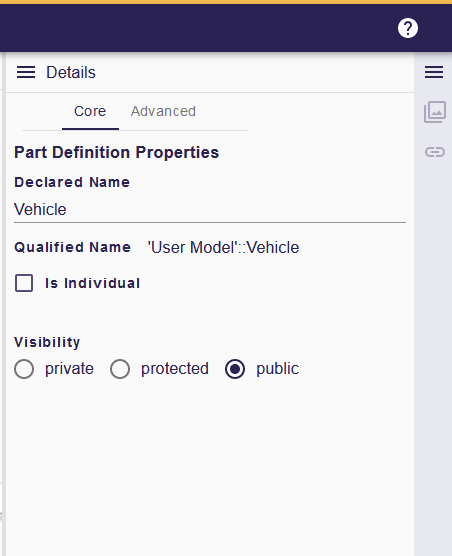452x556 pixels.
Task: Select the protected visibility radio button
Action: tap(120, 369)
